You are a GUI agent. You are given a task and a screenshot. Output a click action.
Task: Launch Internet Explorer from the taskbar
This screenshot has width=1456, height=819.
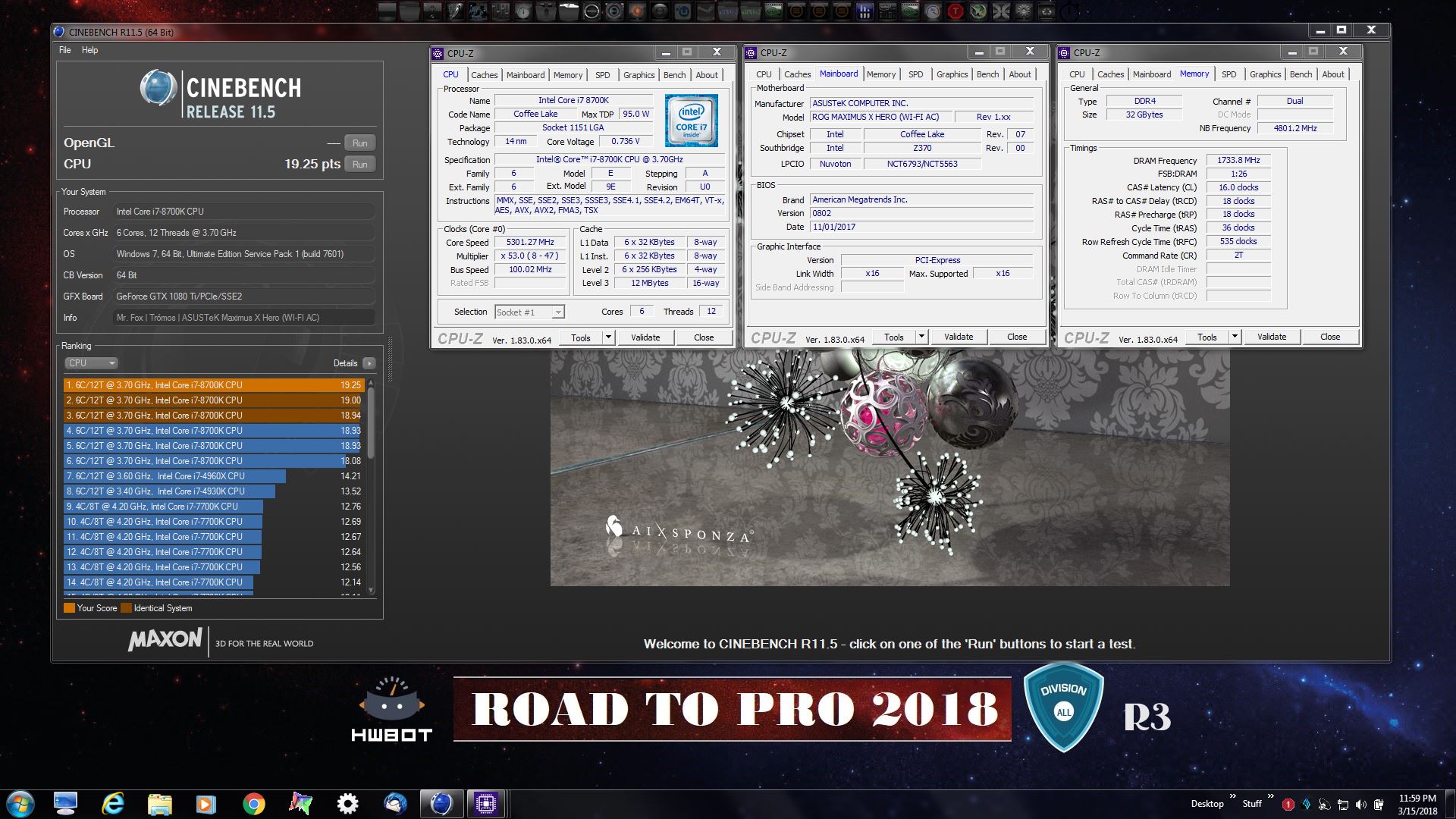[x=113, y=803]
